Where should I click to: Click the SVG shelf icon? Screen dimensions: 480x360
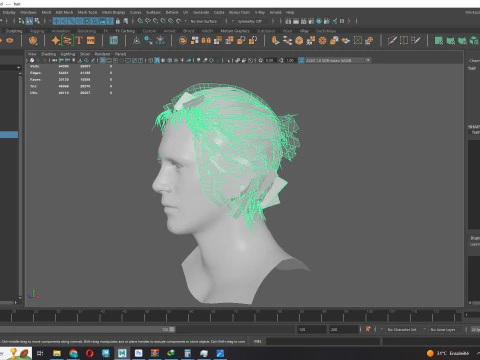click(91, 41)
